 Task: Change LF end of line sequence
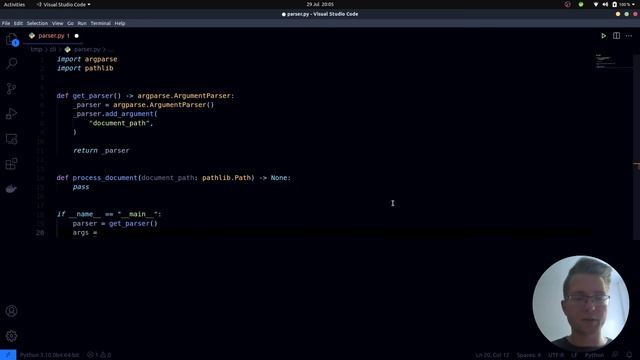574,355
